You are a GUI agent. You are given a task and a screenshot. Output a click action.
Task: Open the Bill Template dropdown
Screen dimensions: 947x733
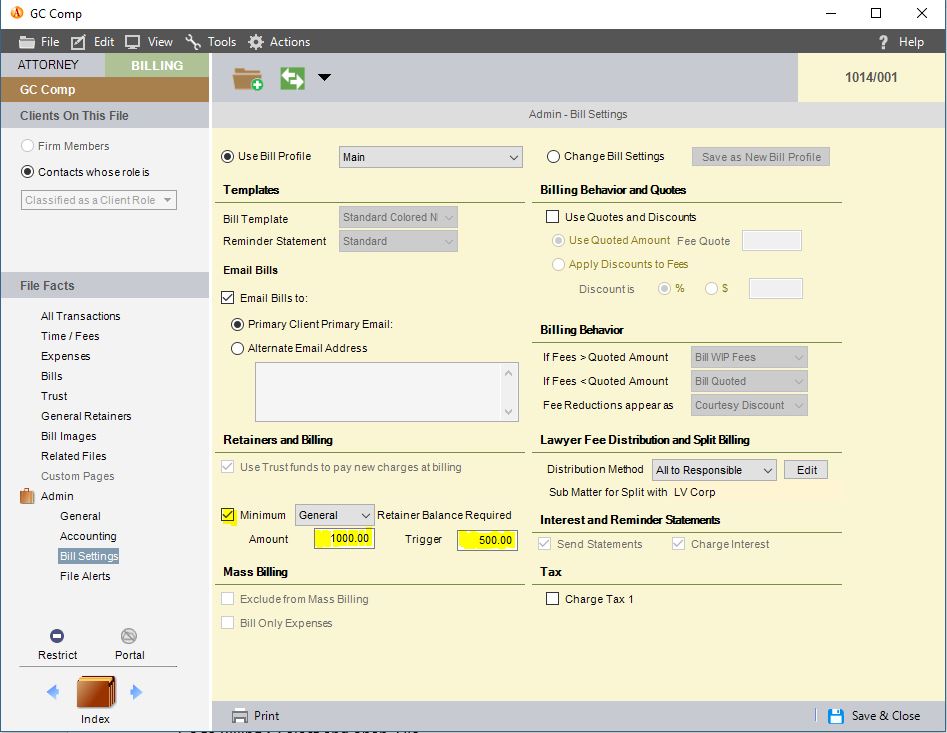[398, 217]
